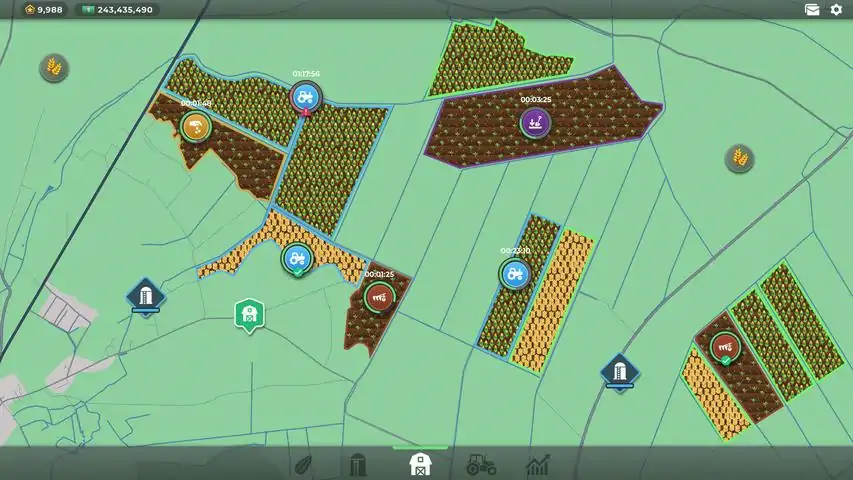
Task: Tap the orange task icon timed 00:01:48
Action: click(196, 127)
